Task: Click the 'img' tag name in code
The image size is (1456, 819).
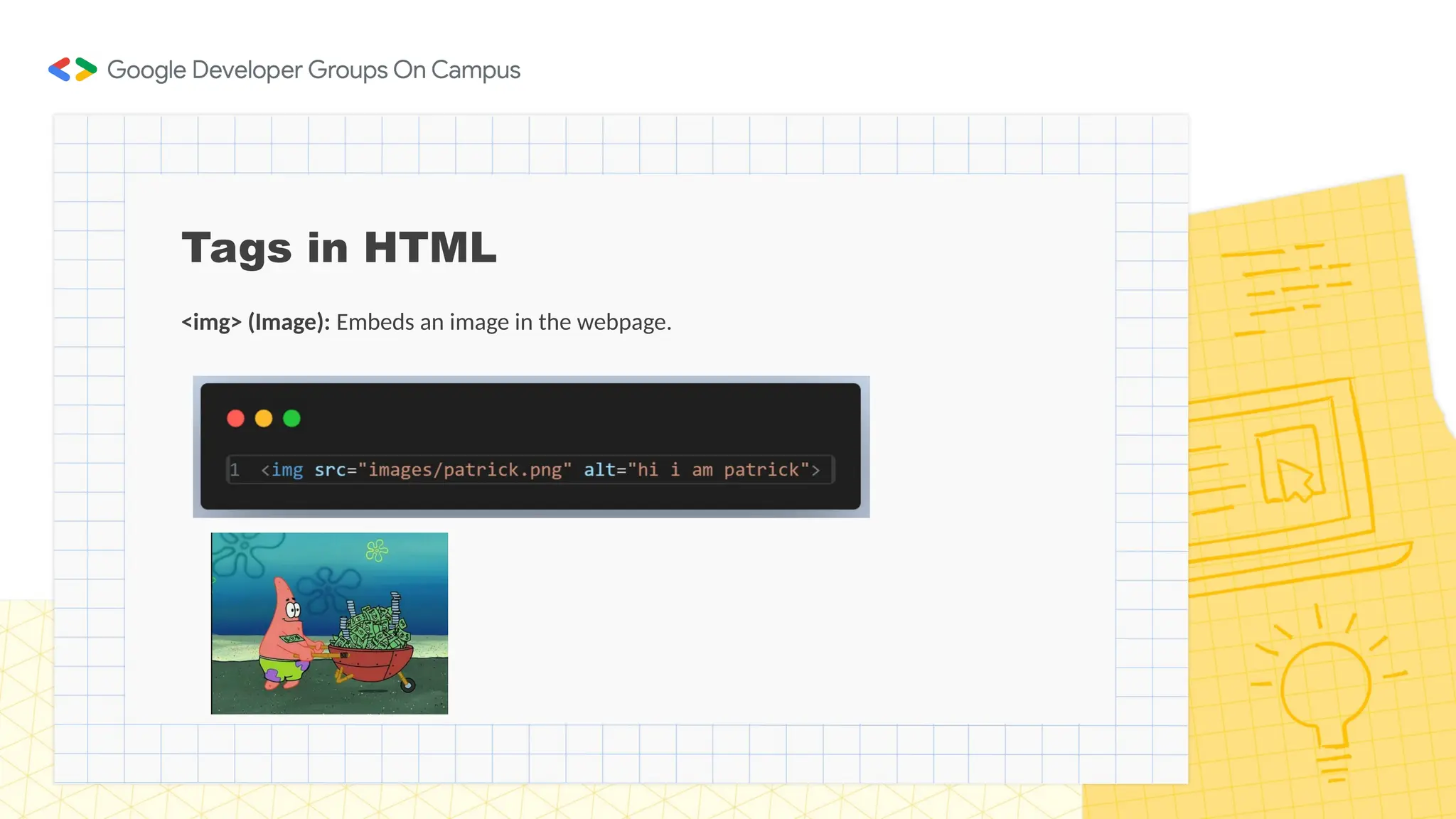Action: pyautogui.click(x=287, y=470)
